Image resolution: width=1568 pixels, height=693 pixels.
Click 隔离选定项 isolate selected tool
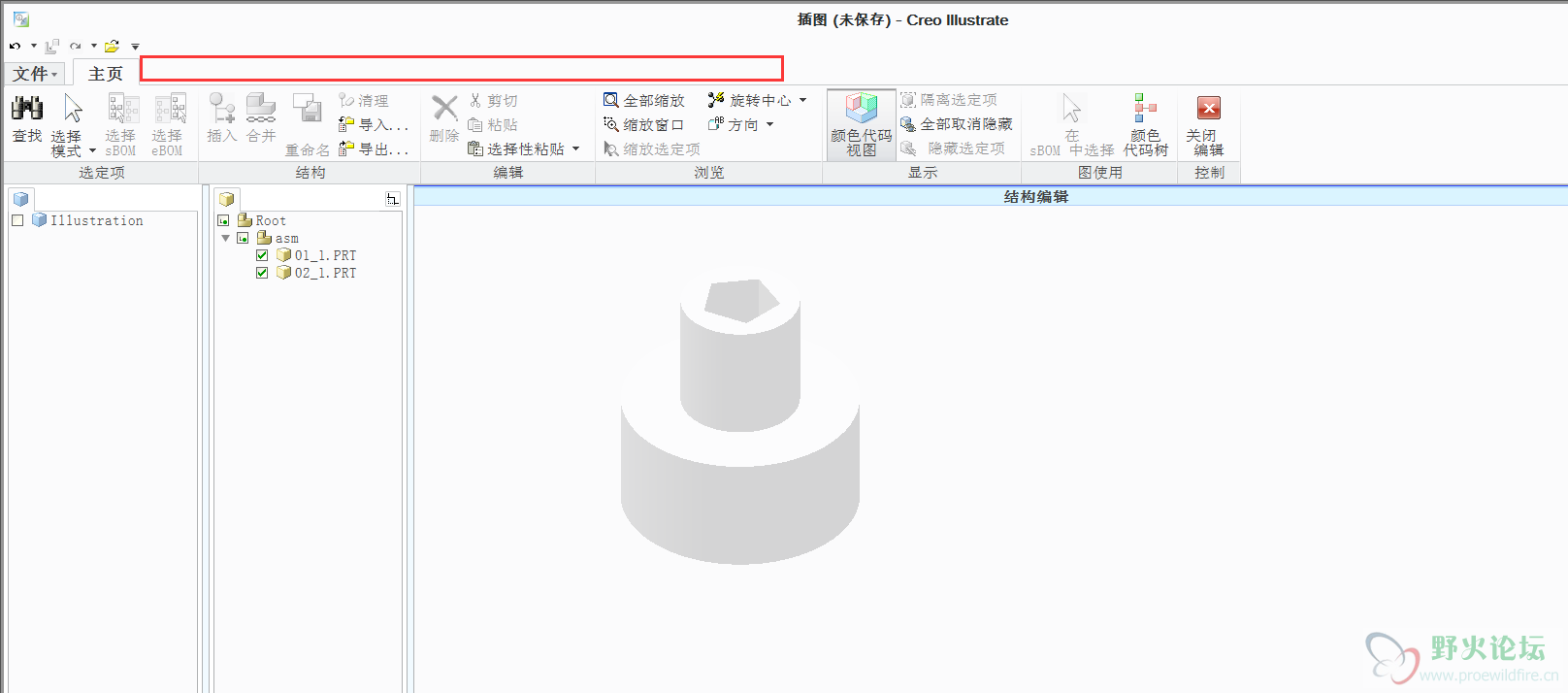[949, 100]
